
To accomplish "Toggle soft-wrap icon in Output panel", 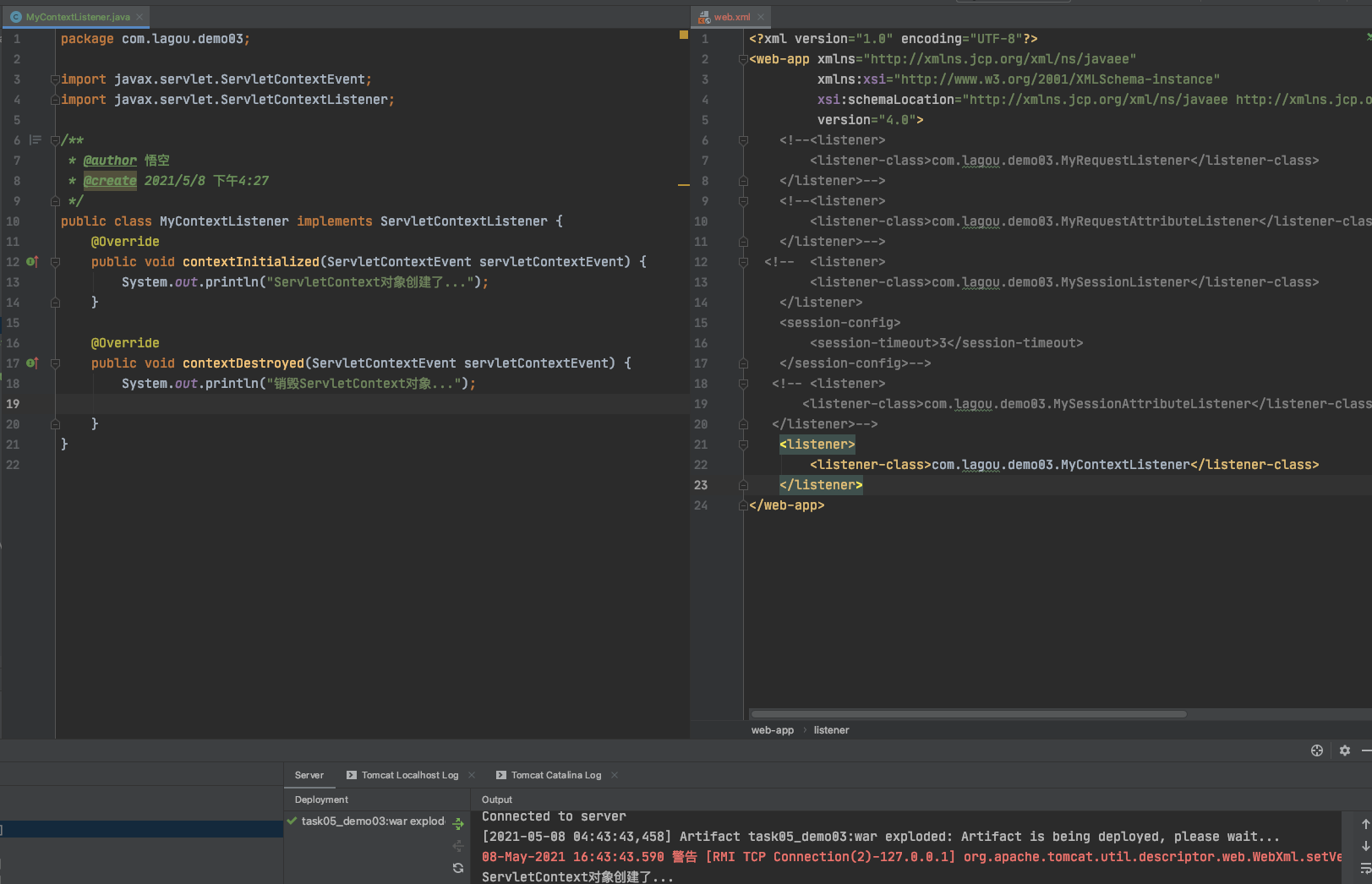I will 1366,868.
